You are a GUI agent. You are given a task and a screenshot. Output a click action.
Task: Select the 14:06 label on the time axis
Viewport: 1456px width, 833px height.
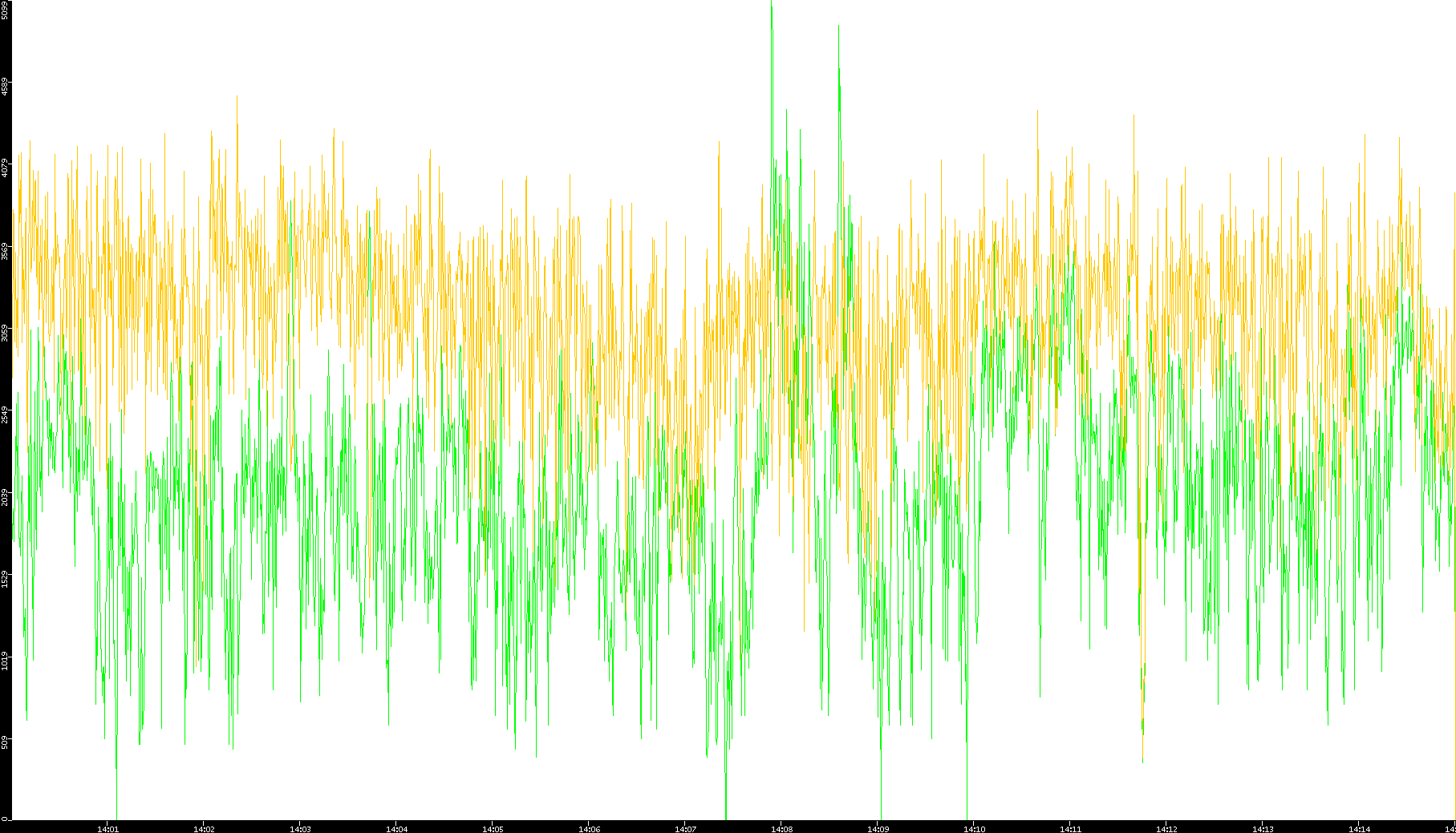pos(589,829)
